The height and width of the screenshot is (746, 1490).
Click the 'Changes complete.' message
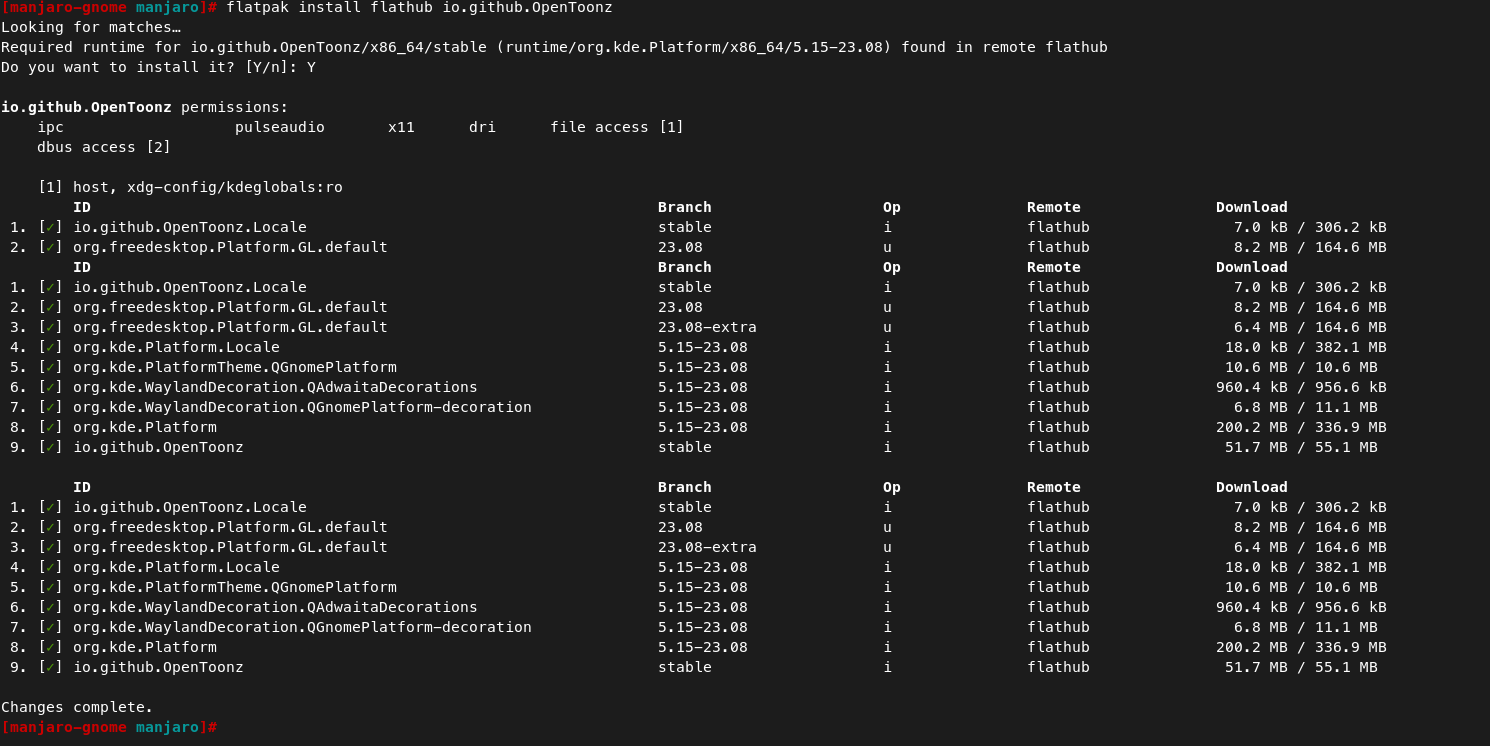[77, 707]
